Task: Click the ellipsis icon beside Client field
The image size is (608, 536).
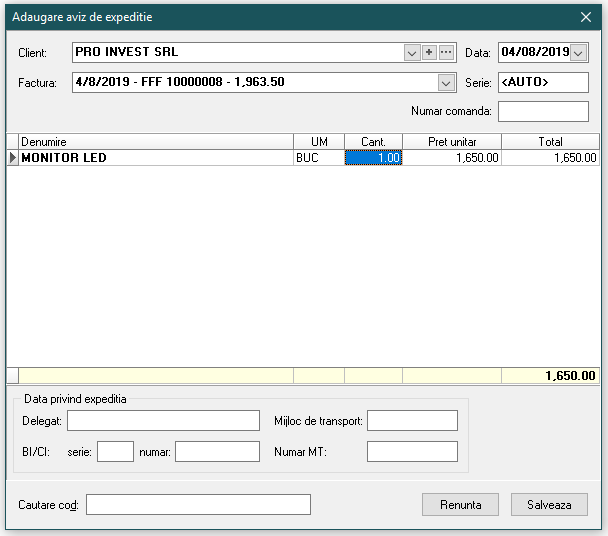Action: point(446,52)
